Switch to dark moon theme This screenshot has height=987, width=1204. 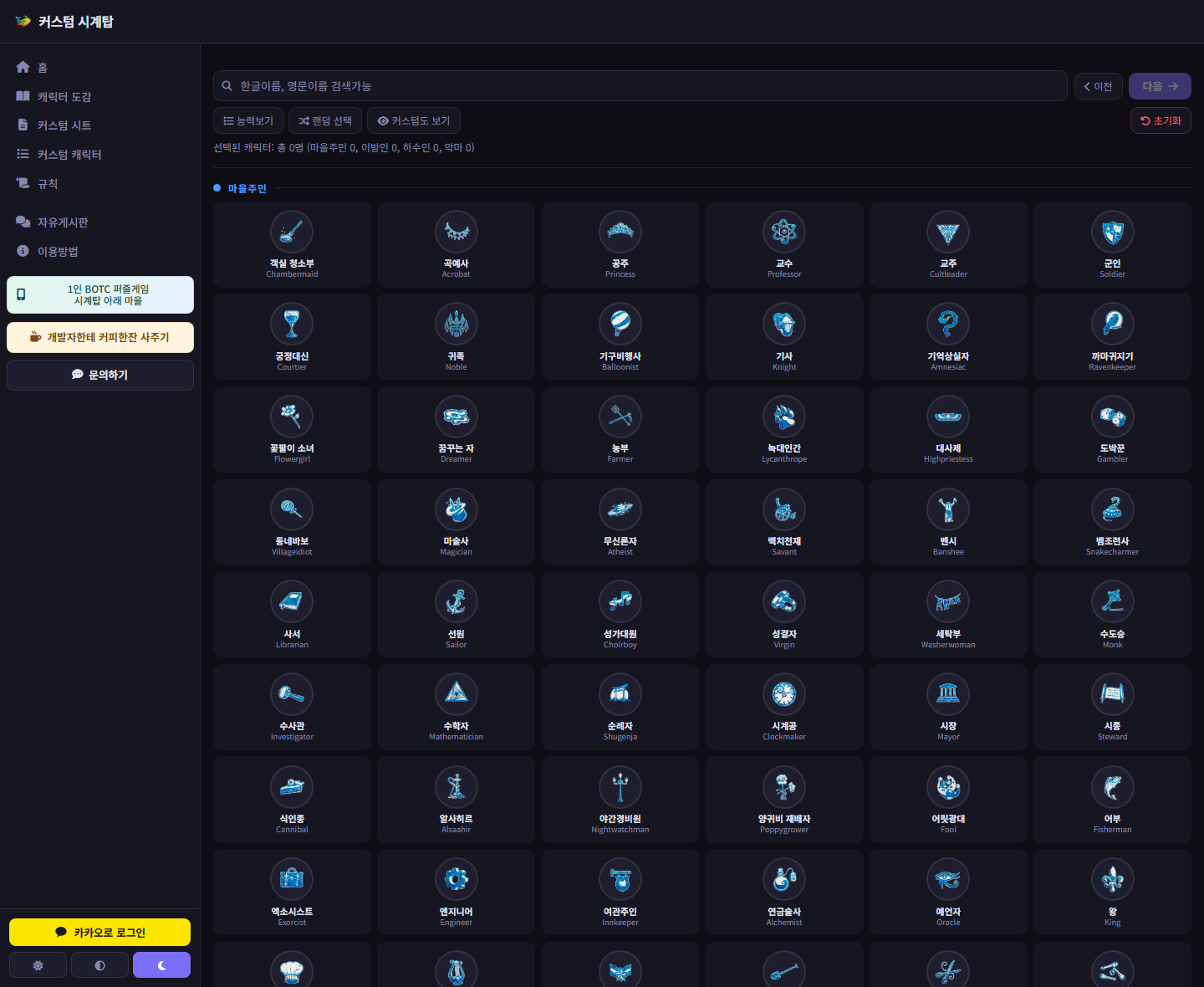(161, 965)
